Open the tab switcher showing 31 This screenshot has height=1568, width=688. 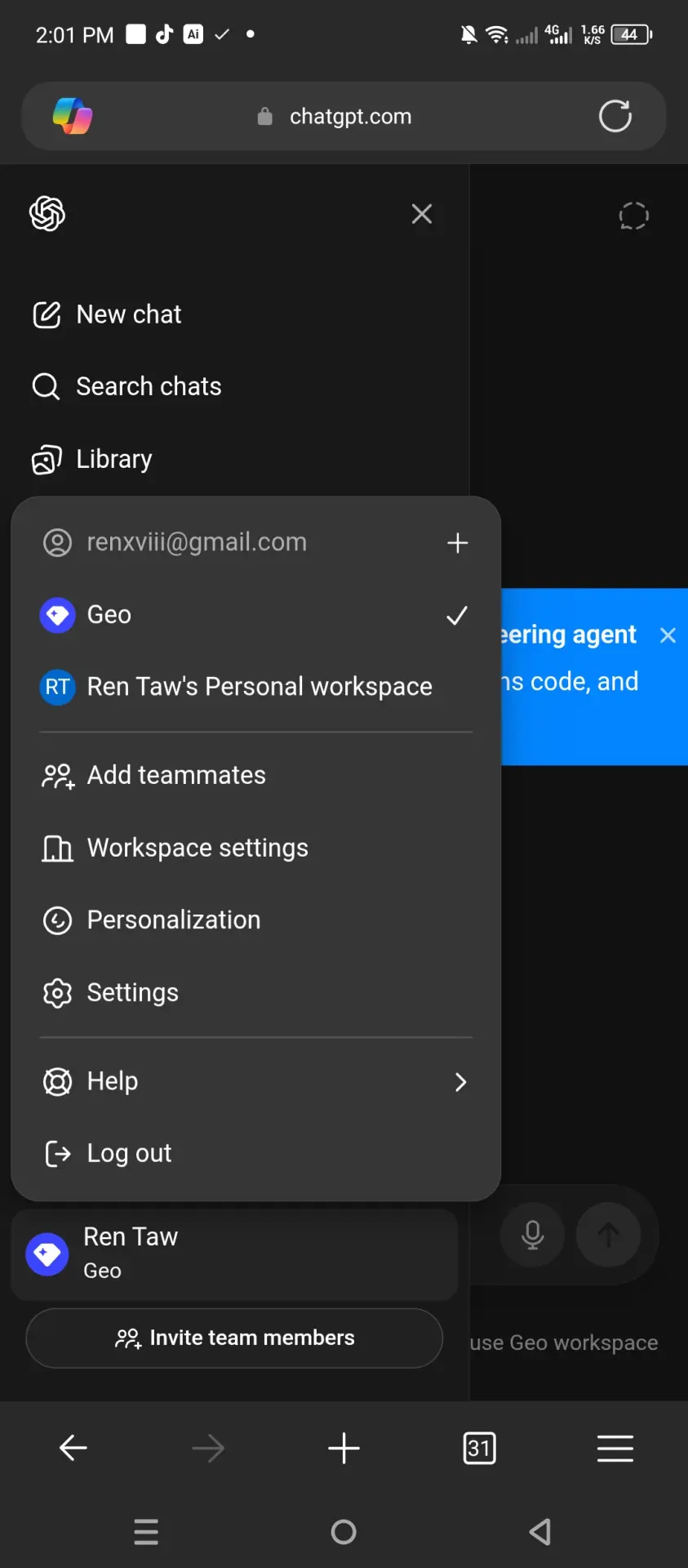coord(479,1448)
